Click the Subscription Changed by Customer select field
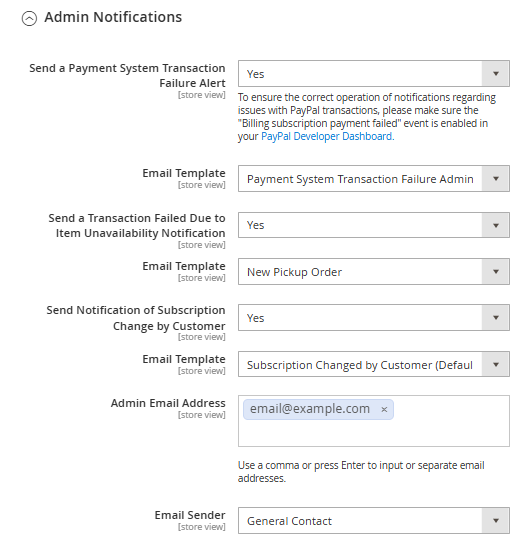Image resolution: width=522 pixels, height=547 pixels. (374, 364)
